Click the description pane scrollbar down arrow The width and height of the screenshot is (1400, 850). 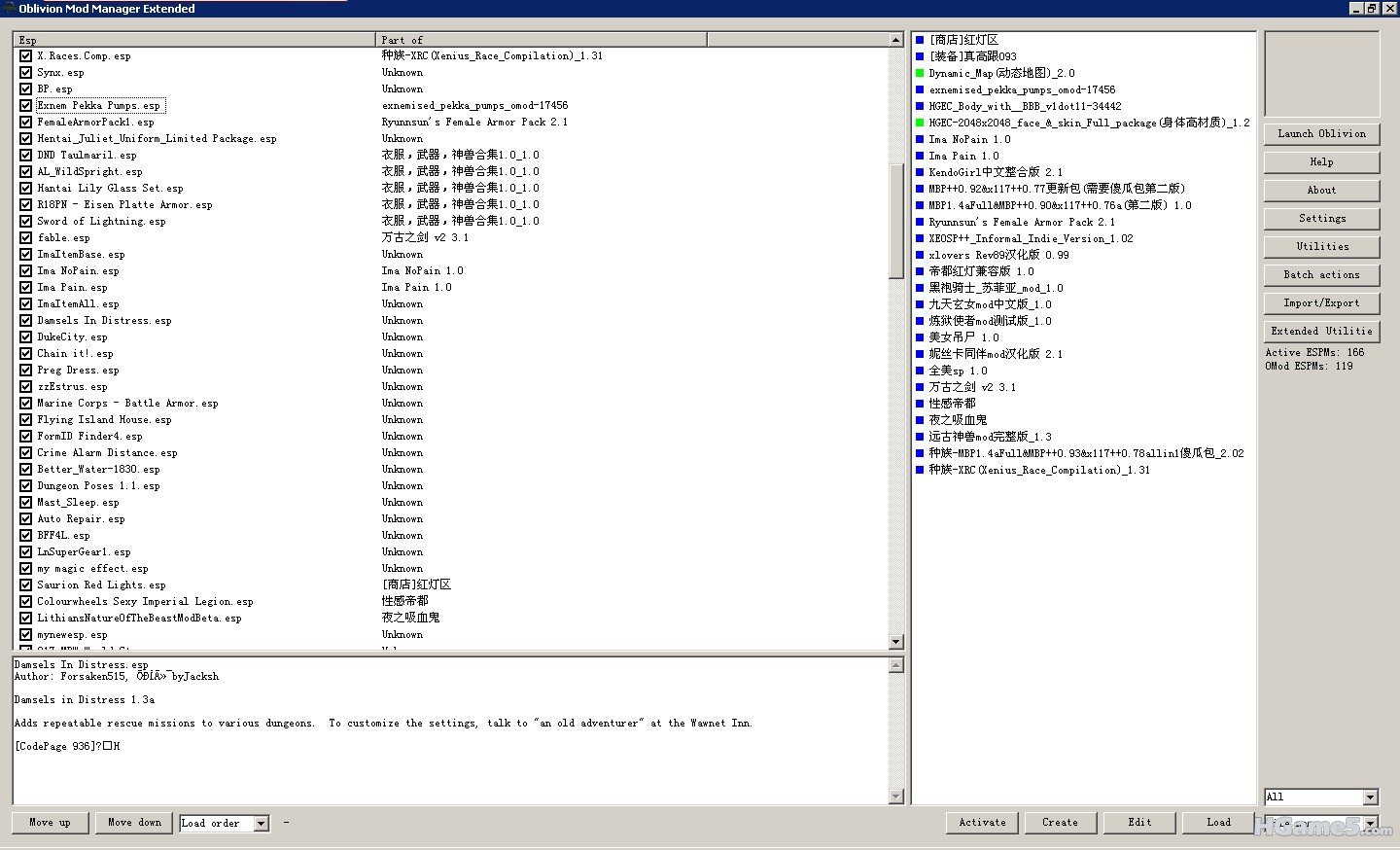896,797
